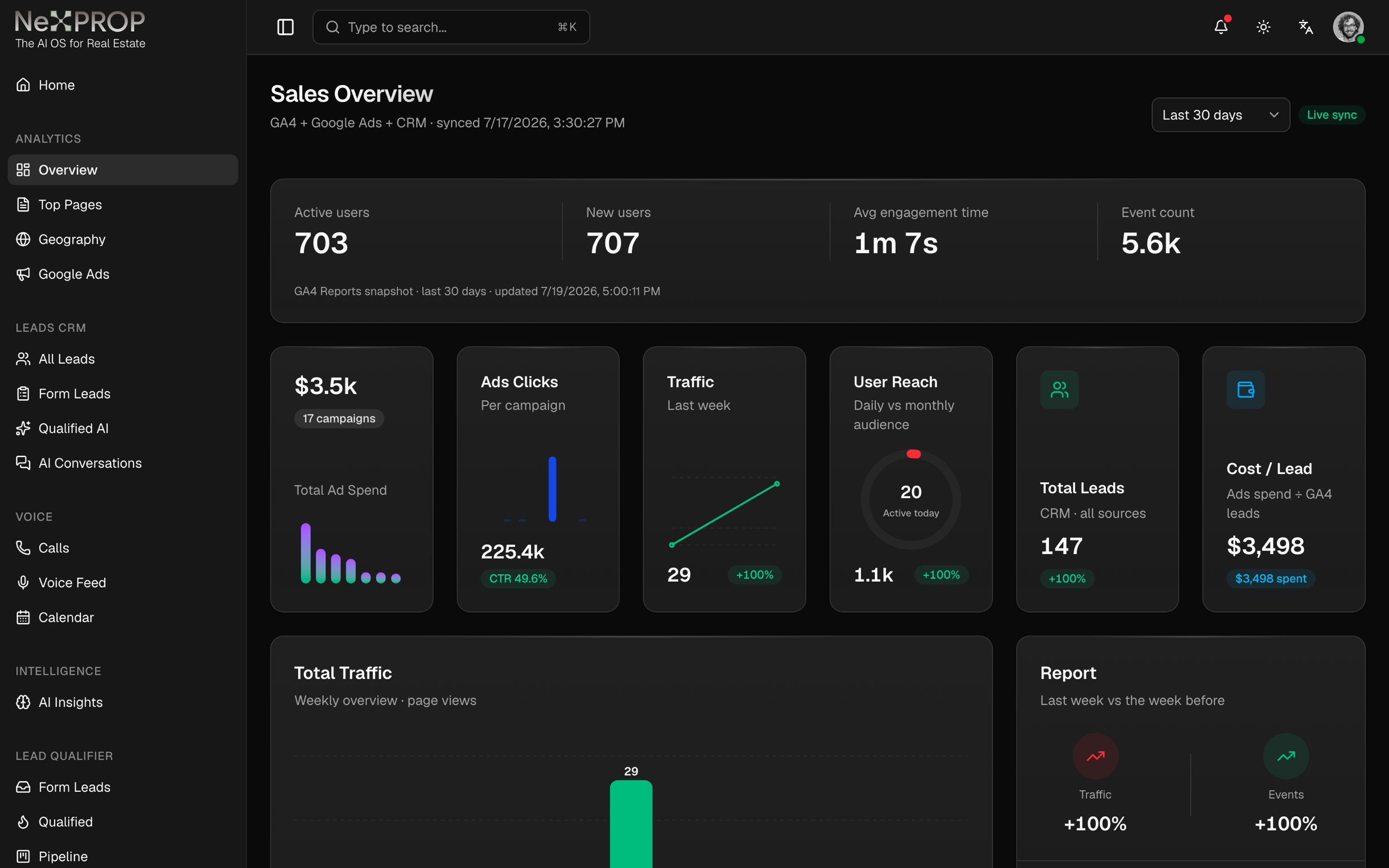
Task: Click the Live sync badge
Action: point(1332,115)
